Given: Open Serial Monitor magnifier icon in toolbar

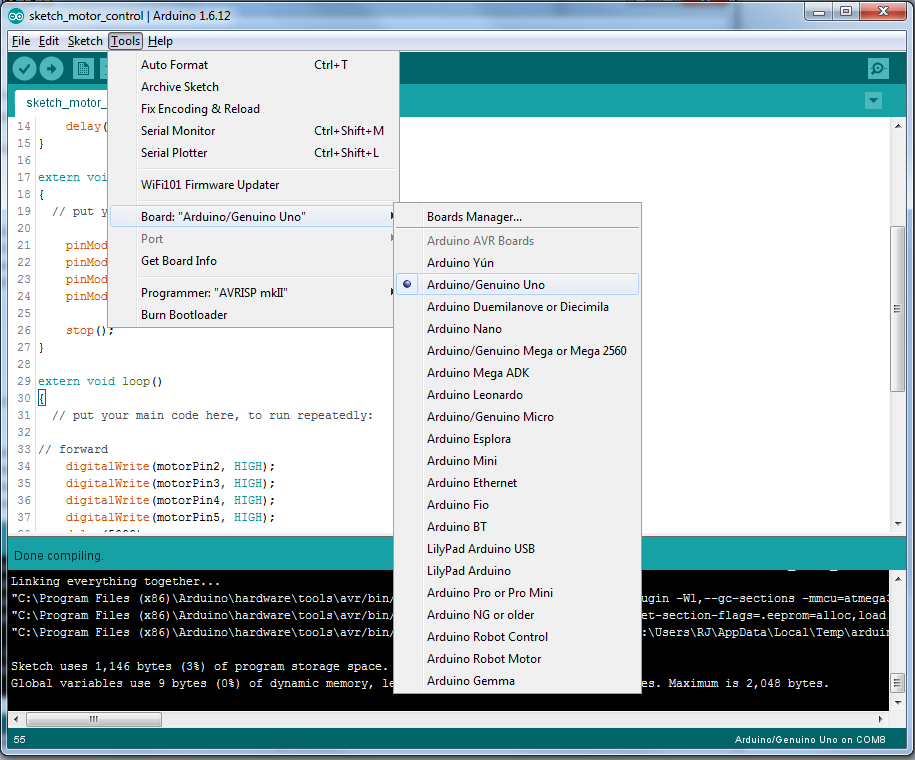Looking at the screenshot, I should pos(878,68).
